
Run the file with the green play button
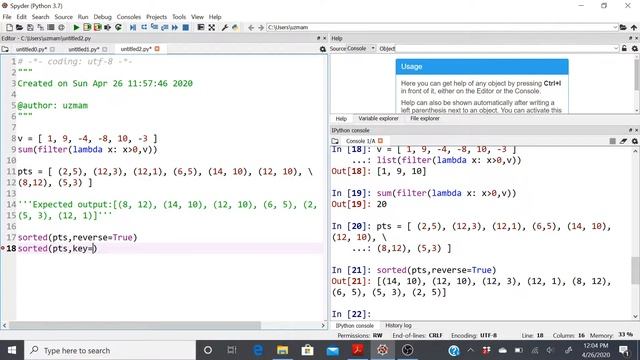76,27
